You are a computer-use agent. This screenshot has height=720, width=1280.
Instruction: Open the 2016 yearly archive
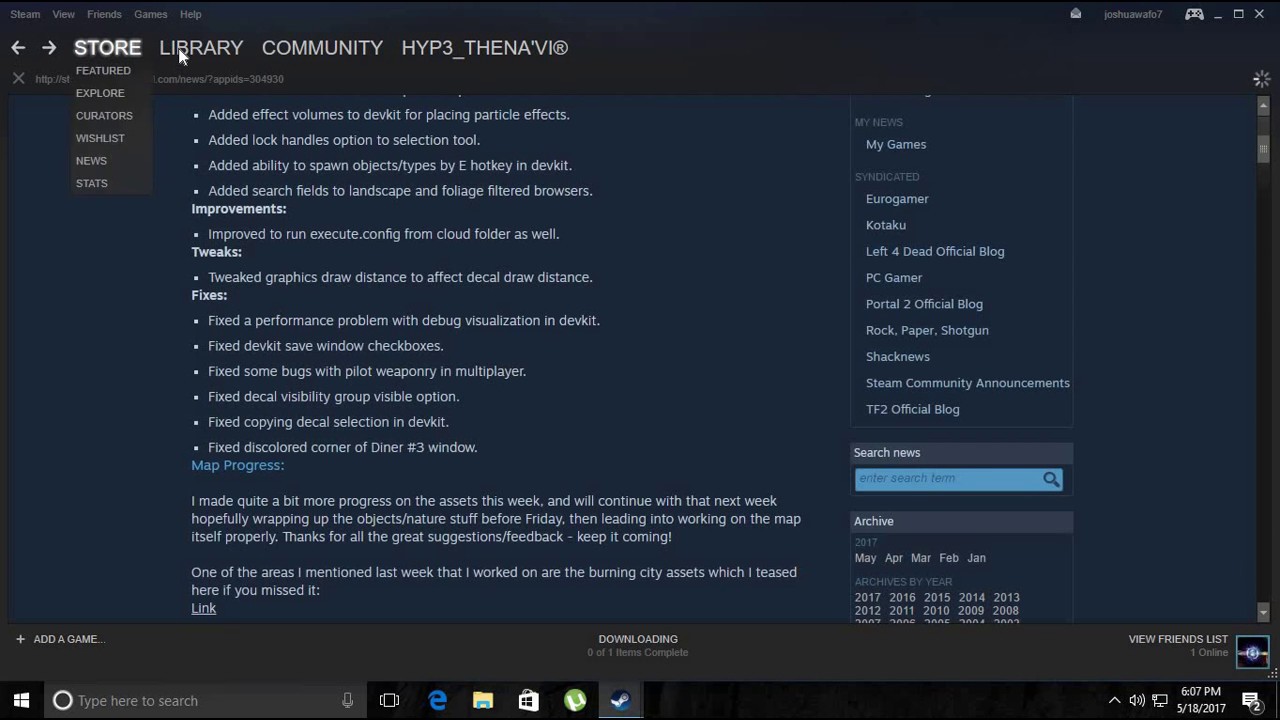[x=902, y=597]
